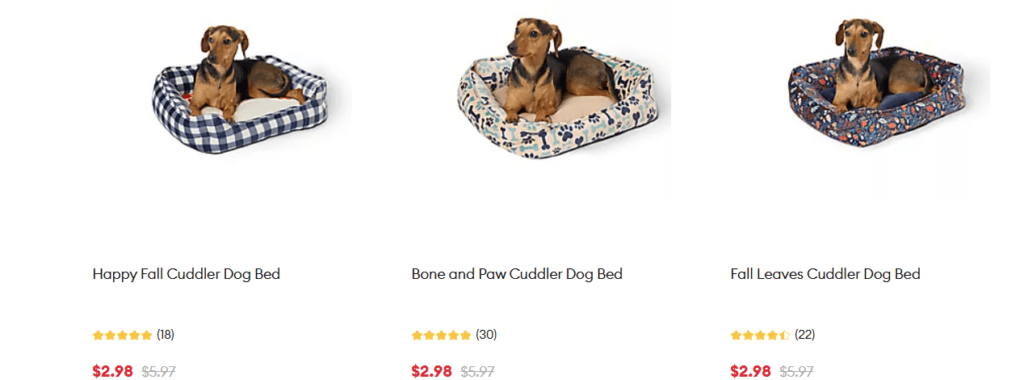1024x380 pixels.
Task: Open the 22 reviews for Fall Leaves bed
Action: (805, 335)
